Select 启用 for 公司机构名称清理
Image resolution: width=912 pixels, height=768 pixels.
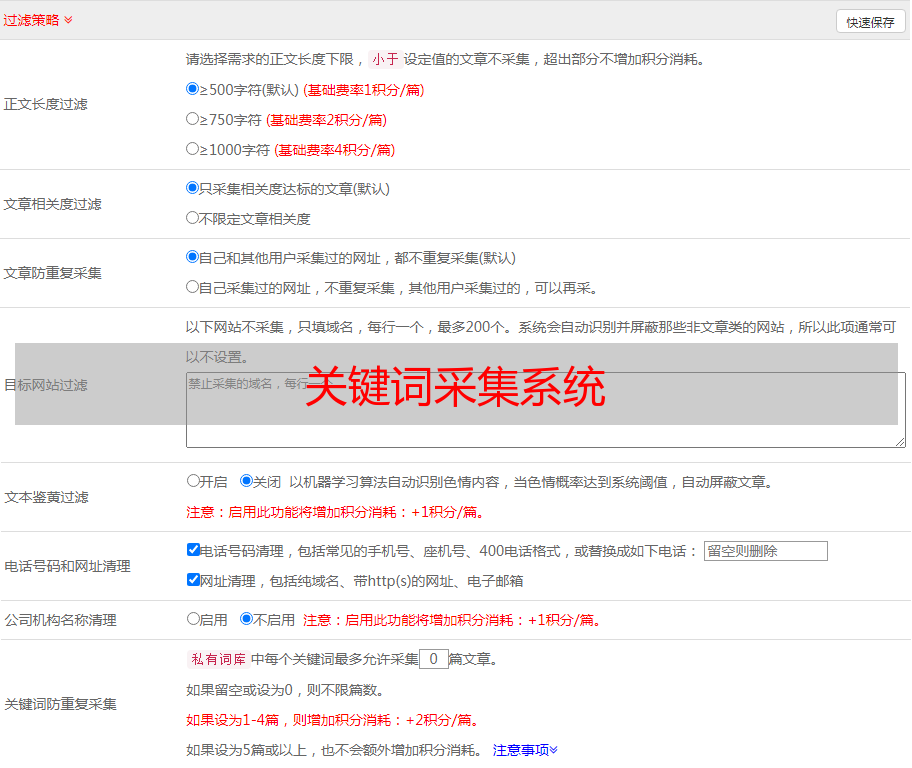point(193,619)
